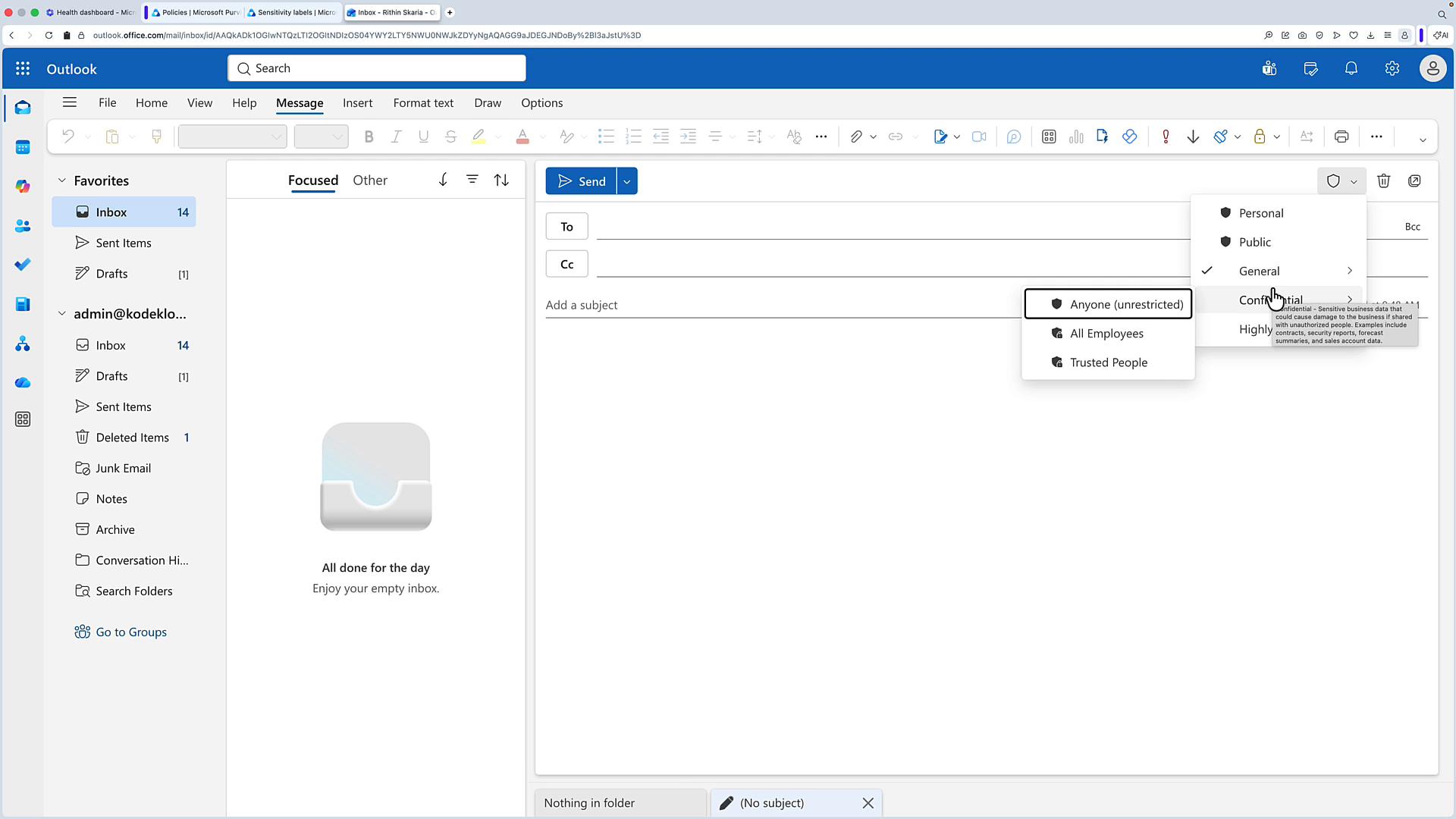Click the Send button
The width and height of the screenshot is (1456, 819).
(x=582, y=181)
